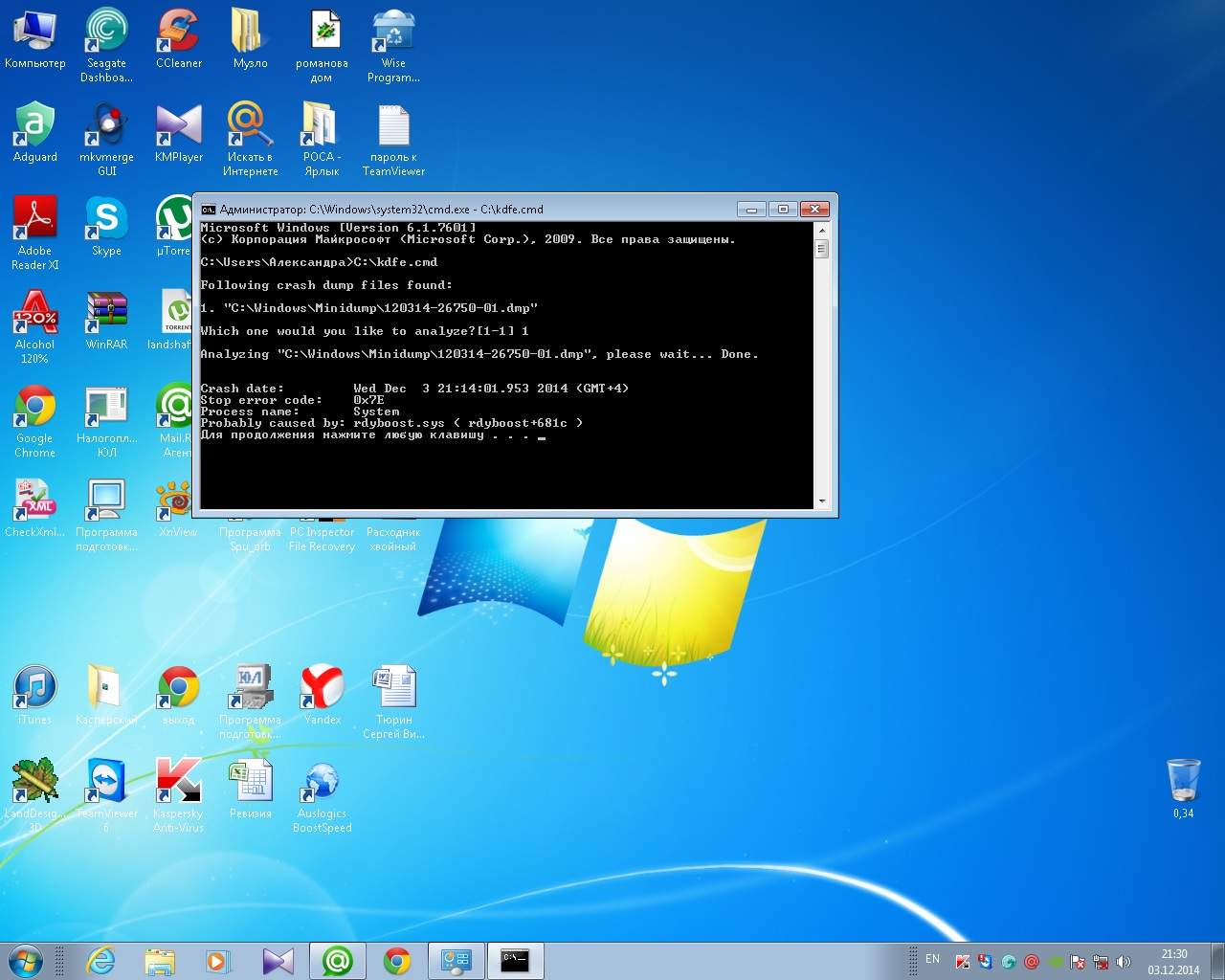Open the Касперский folder
The image size is (1225, 980).
(106, 695)
